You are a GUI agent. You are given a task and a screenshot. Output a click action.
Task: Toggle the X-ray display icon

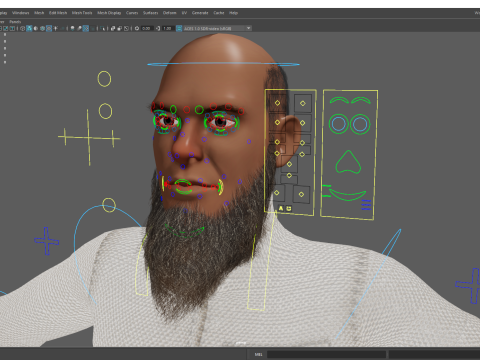(x=113, y=28)
